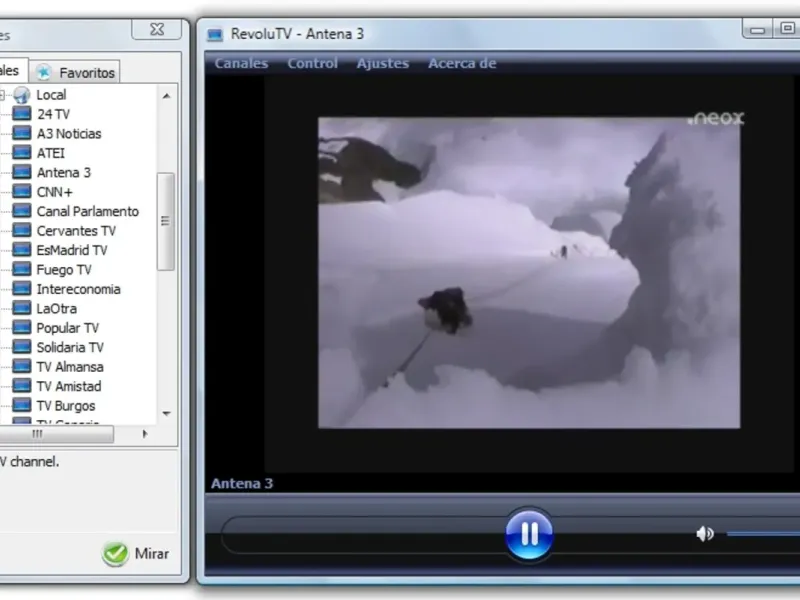Select the EsMadrid TV channel name
800x600 pixels.
[x=71, y=250]
